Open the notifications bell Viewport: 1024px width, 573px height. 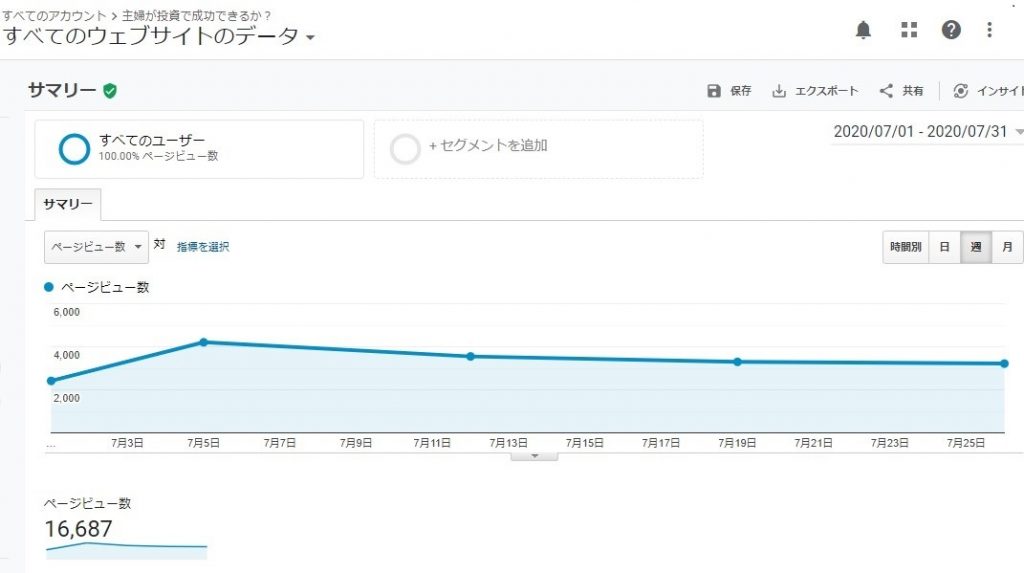point(863,30)
